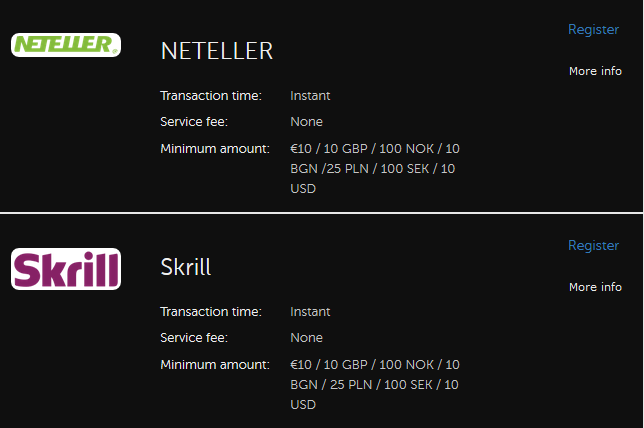
Task: Click Skrill's Minimum amount label
Action: pyautogui.click(x=214, y=365)
